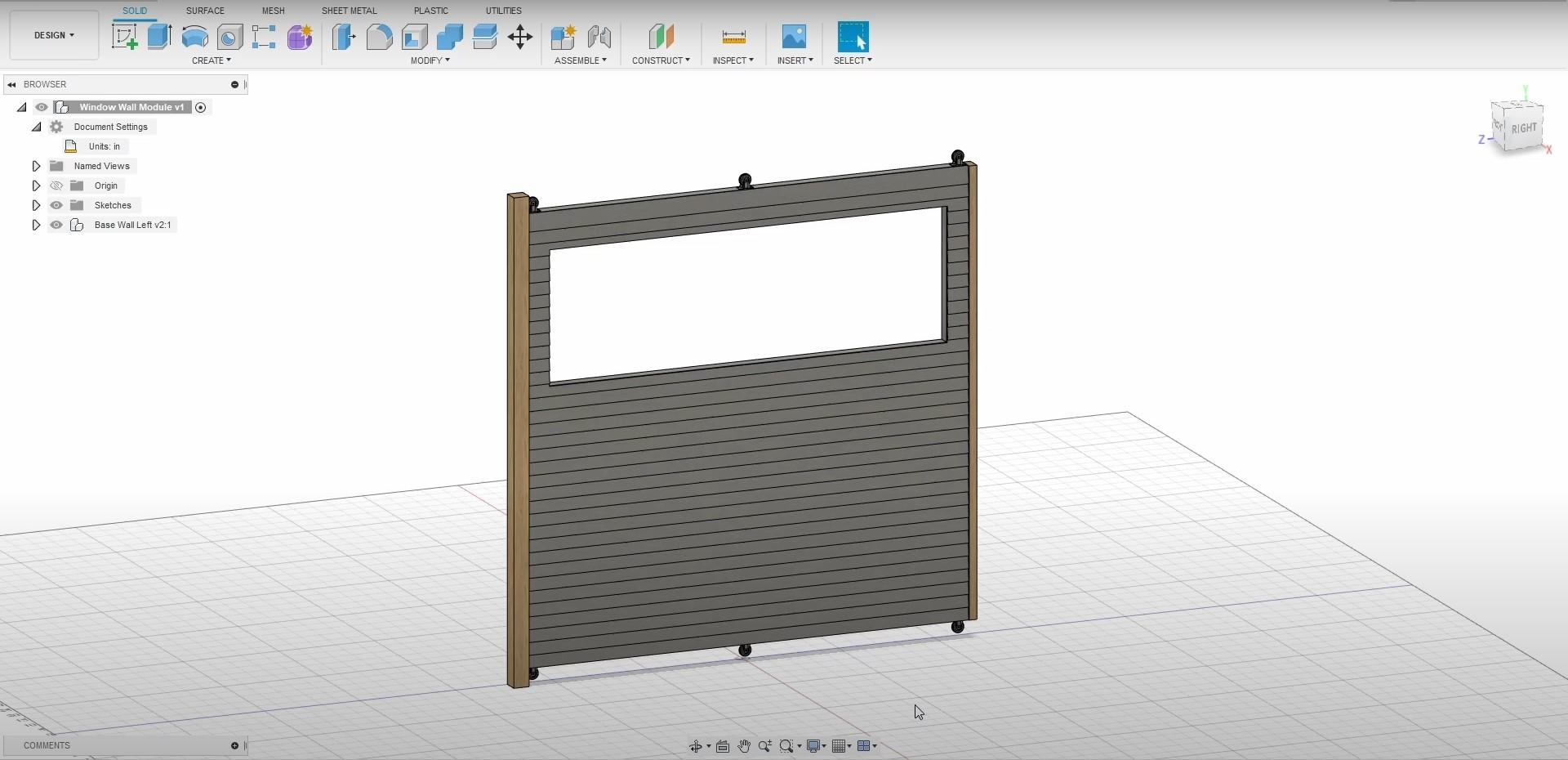Click the COMMENTS panel title

47,745
